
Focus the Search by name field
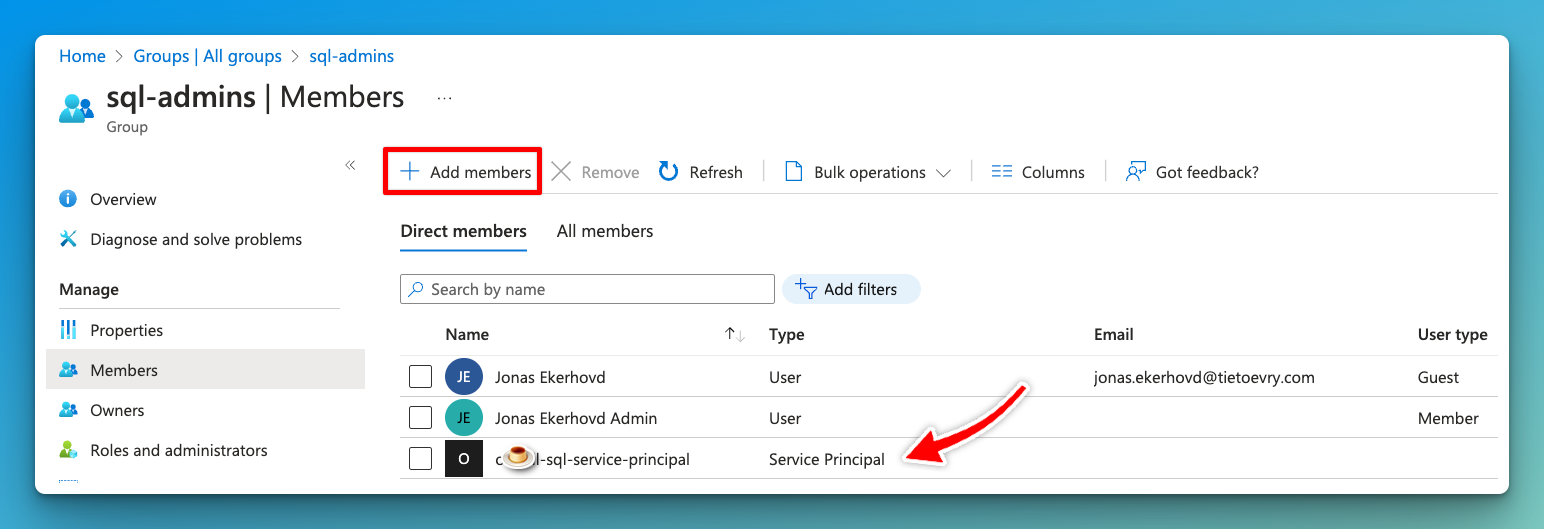tap(587, 289)
